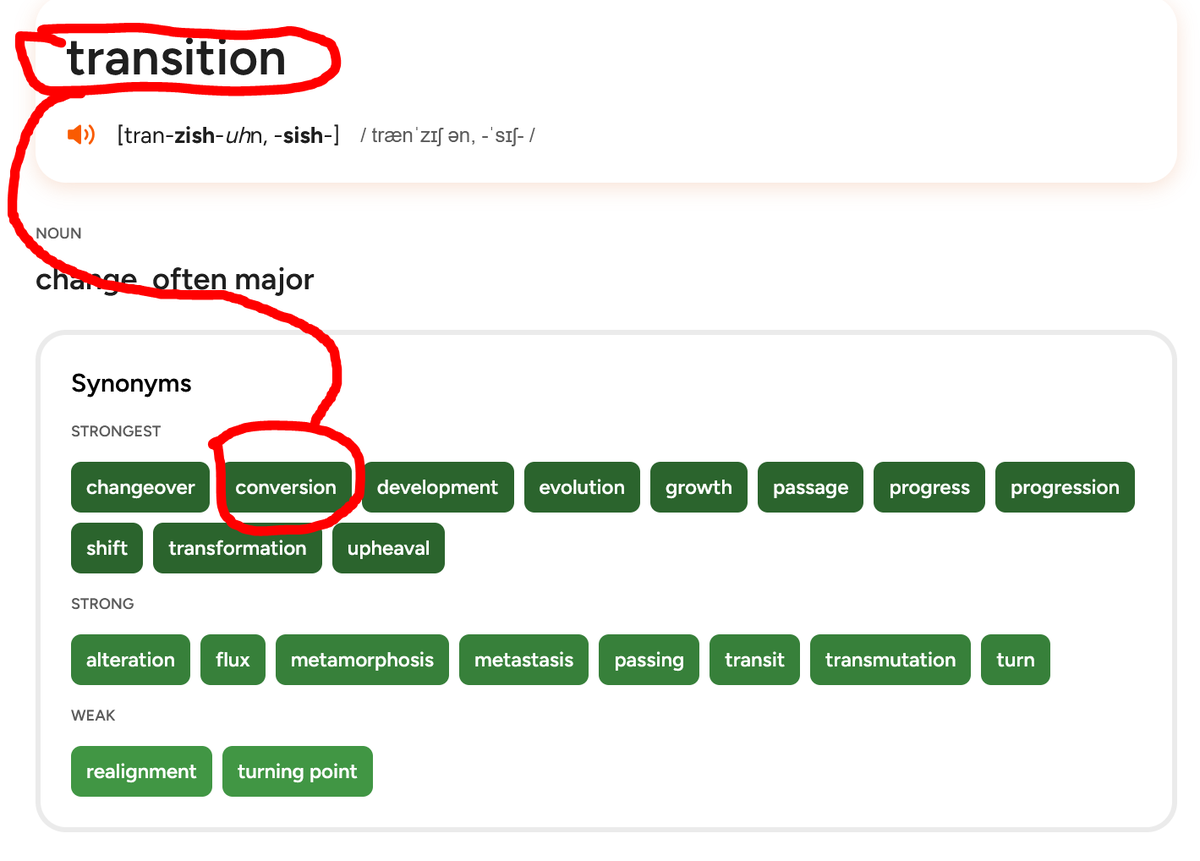Open the synonym 'conversion'
The width and height of the screenshot is (1200, 861).
286,487
